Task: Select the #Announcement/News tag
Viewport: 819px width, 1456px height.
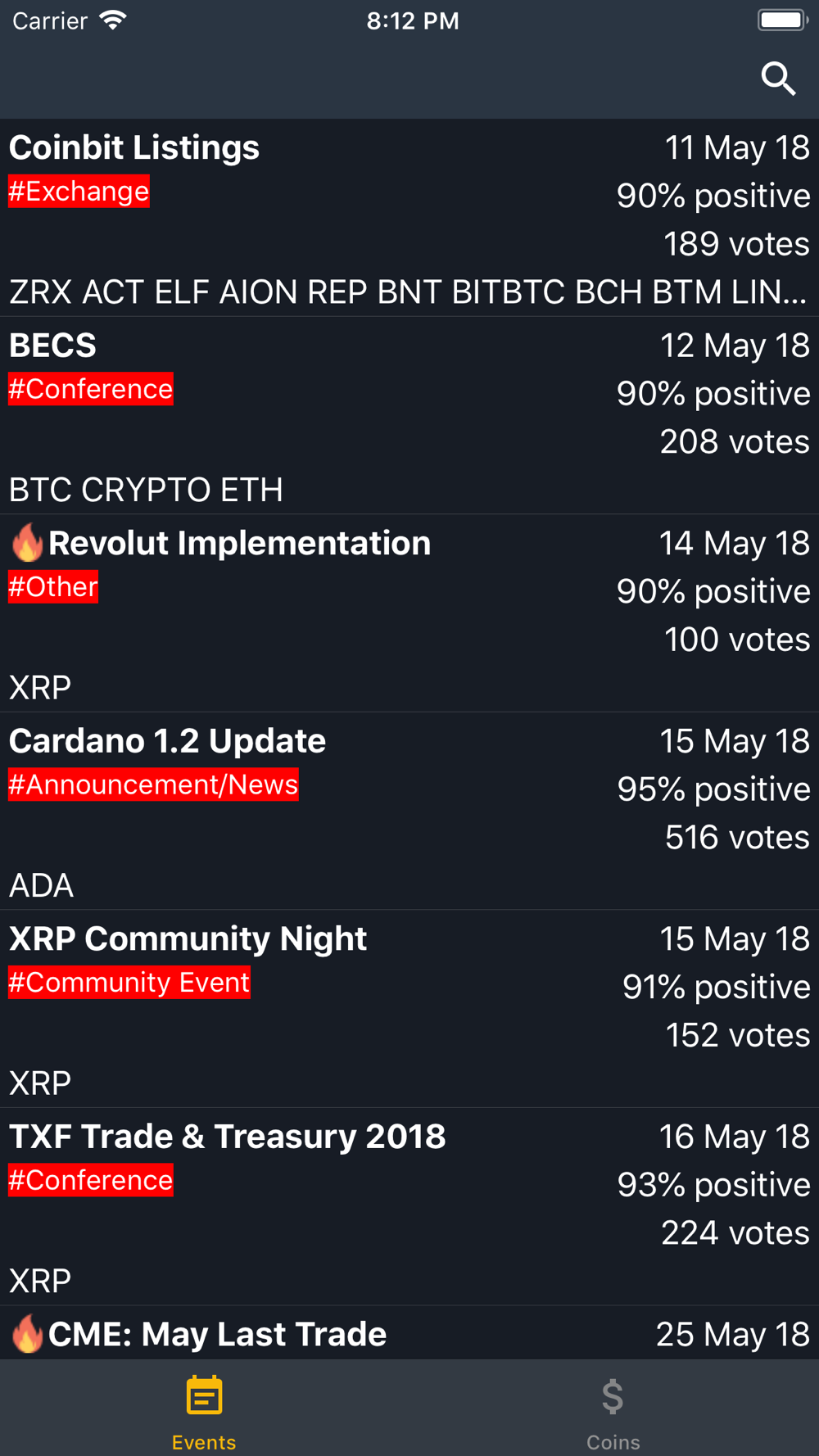Action: (153, 785)
